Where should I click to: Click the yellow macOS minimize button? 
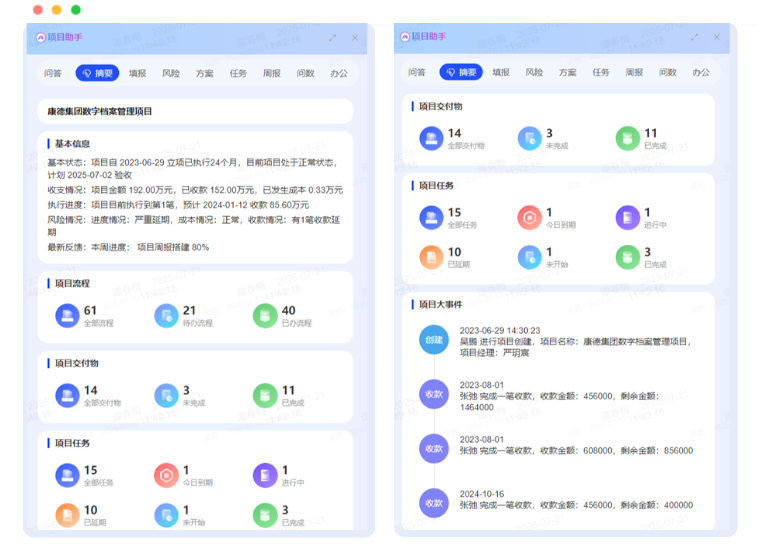pyautogui.click(x=57, y=10)
